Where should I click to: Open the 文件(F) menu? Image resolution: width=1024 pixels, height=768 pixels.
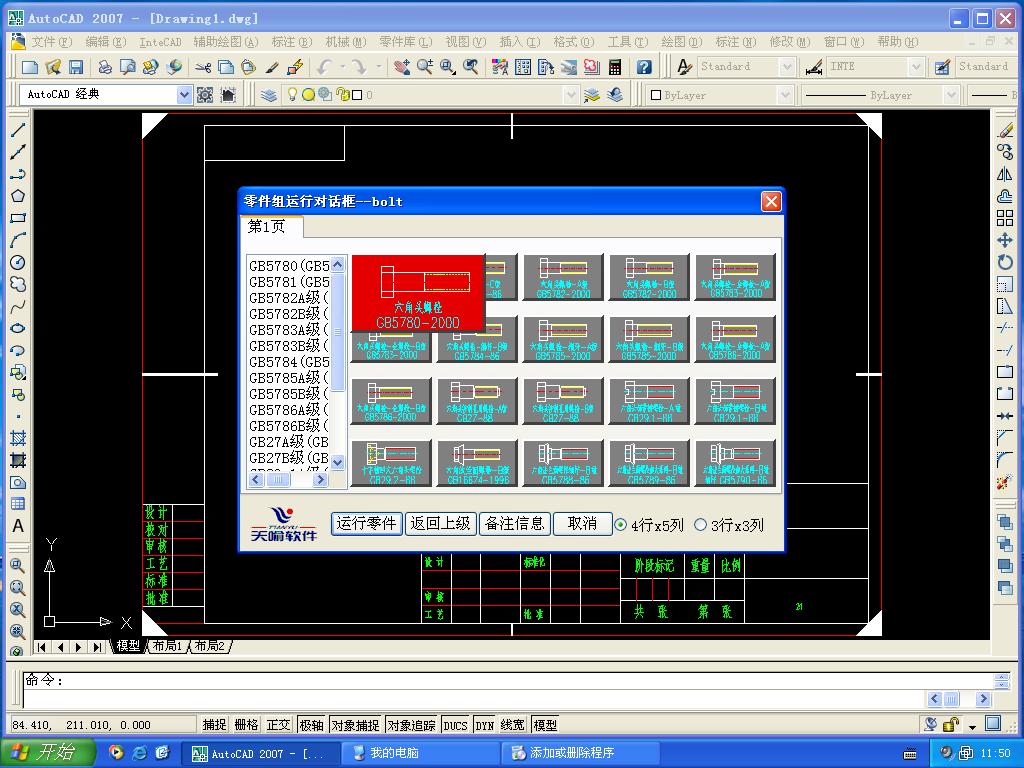tap(51, 42)
